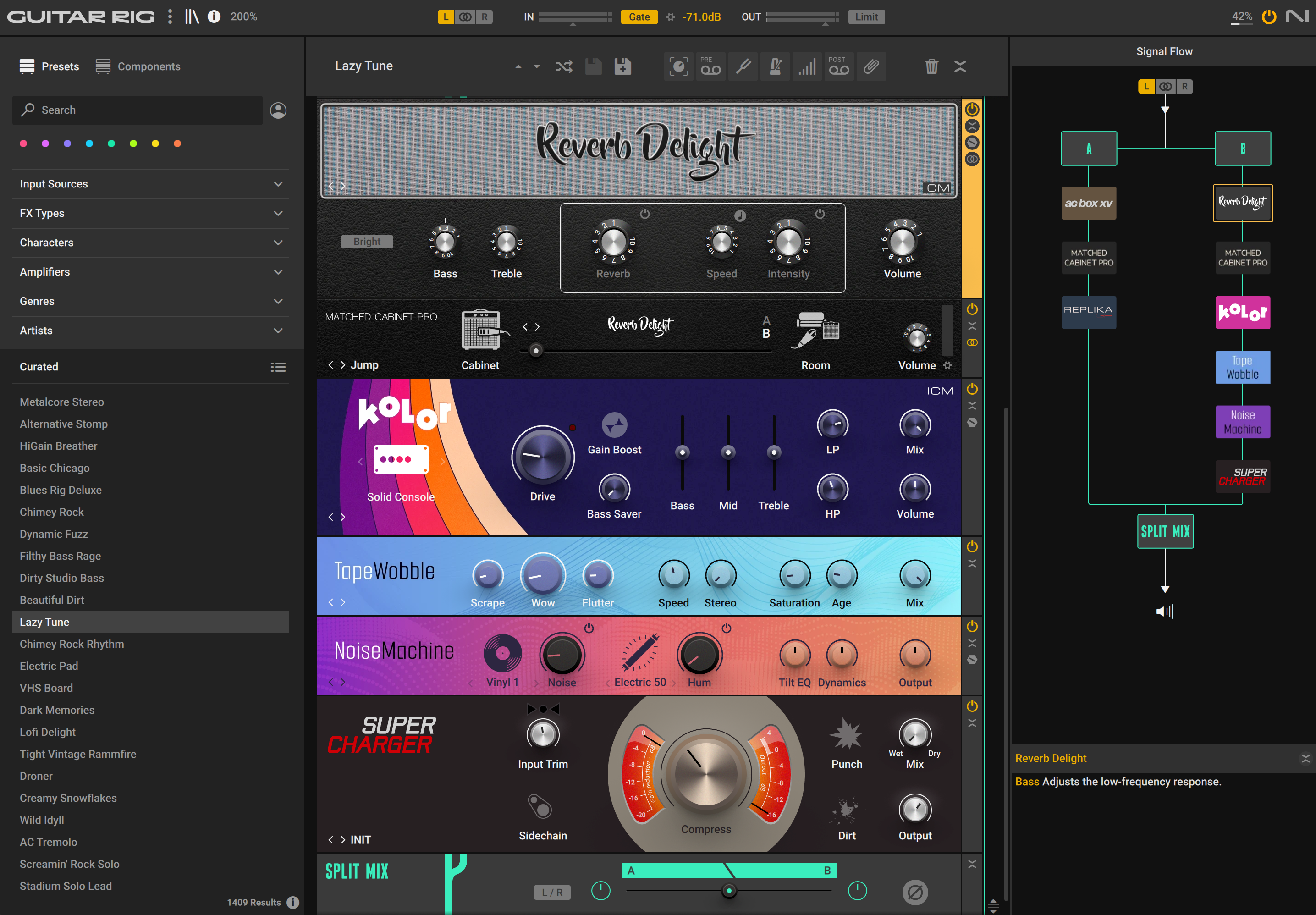Image resolution: width=1316 pixels, height=915 pixels.
Task: Toggle Reverb Delight amp power
Action: 972,109
